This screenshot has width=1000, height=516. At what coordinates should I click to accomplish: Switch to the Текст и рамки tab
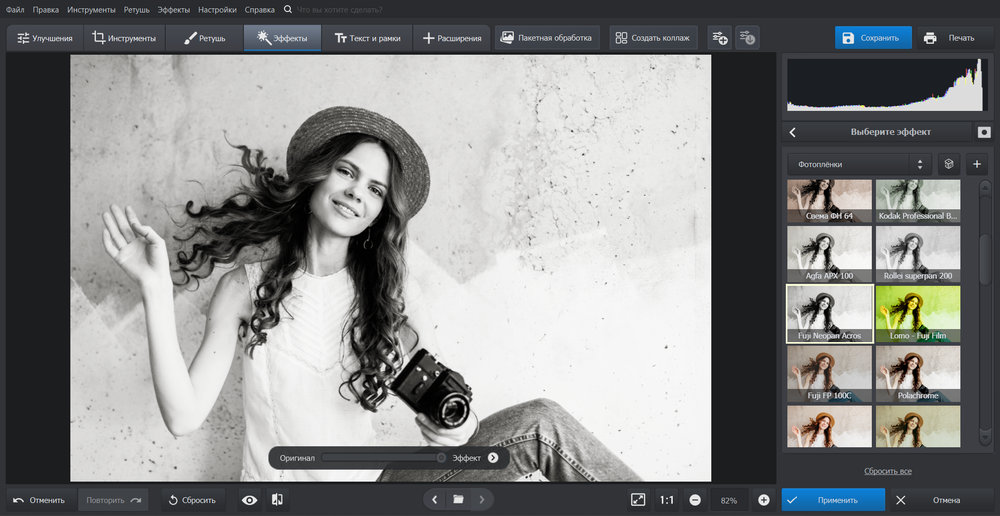[367, 38]
